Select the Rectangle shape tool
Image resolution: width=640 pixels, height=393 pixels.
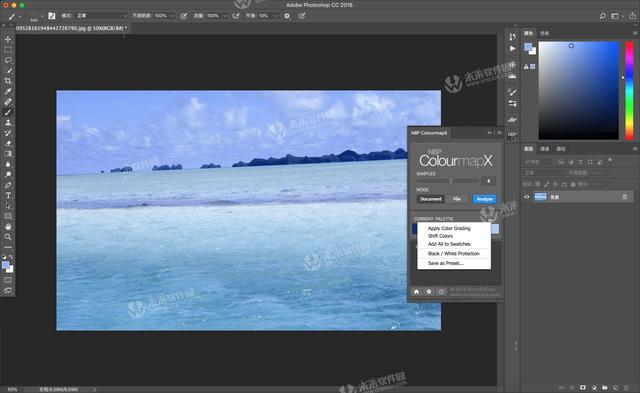click(8, 216)
